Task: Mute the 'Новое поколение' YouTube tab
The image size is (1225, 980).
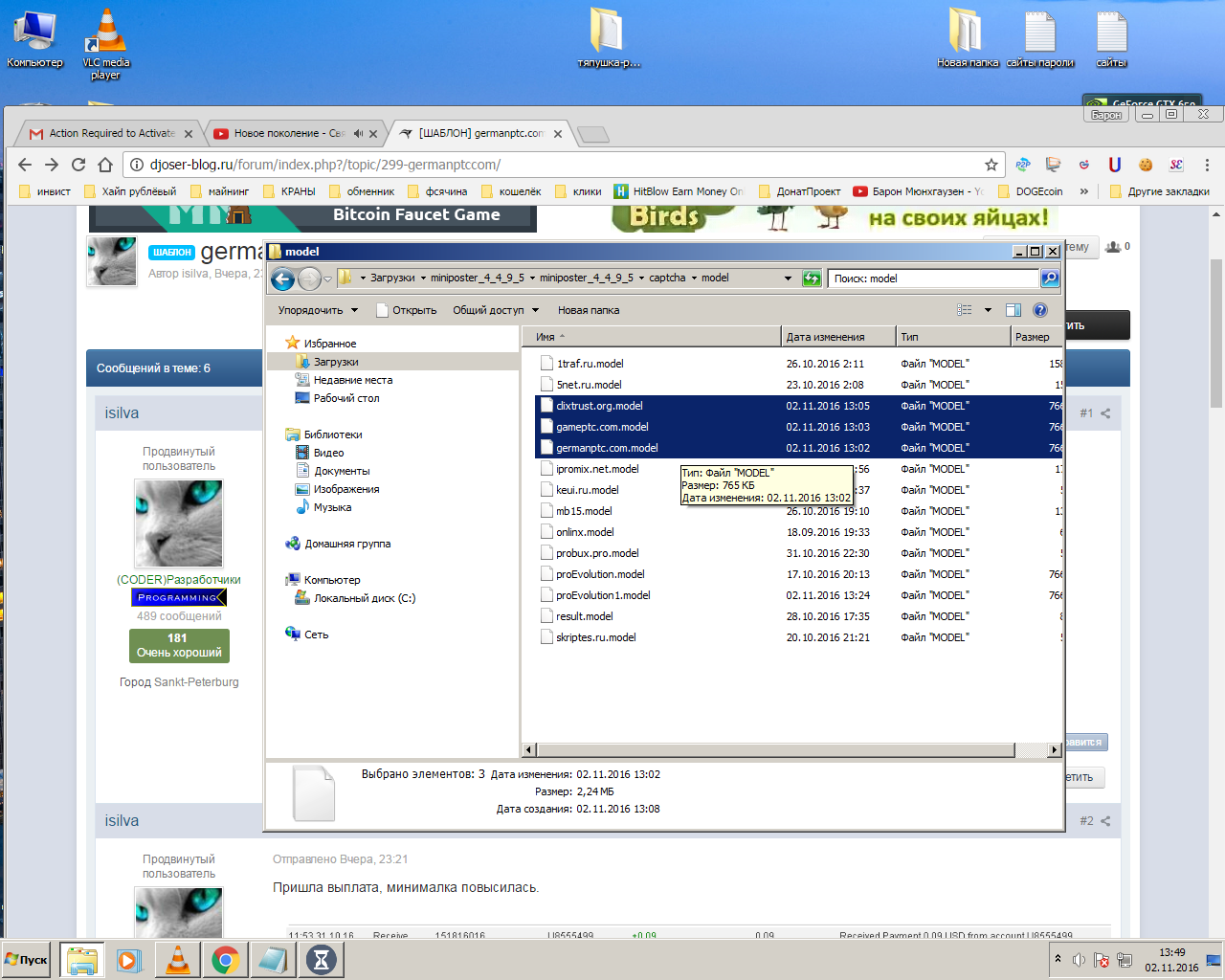Action: [358, 134]
